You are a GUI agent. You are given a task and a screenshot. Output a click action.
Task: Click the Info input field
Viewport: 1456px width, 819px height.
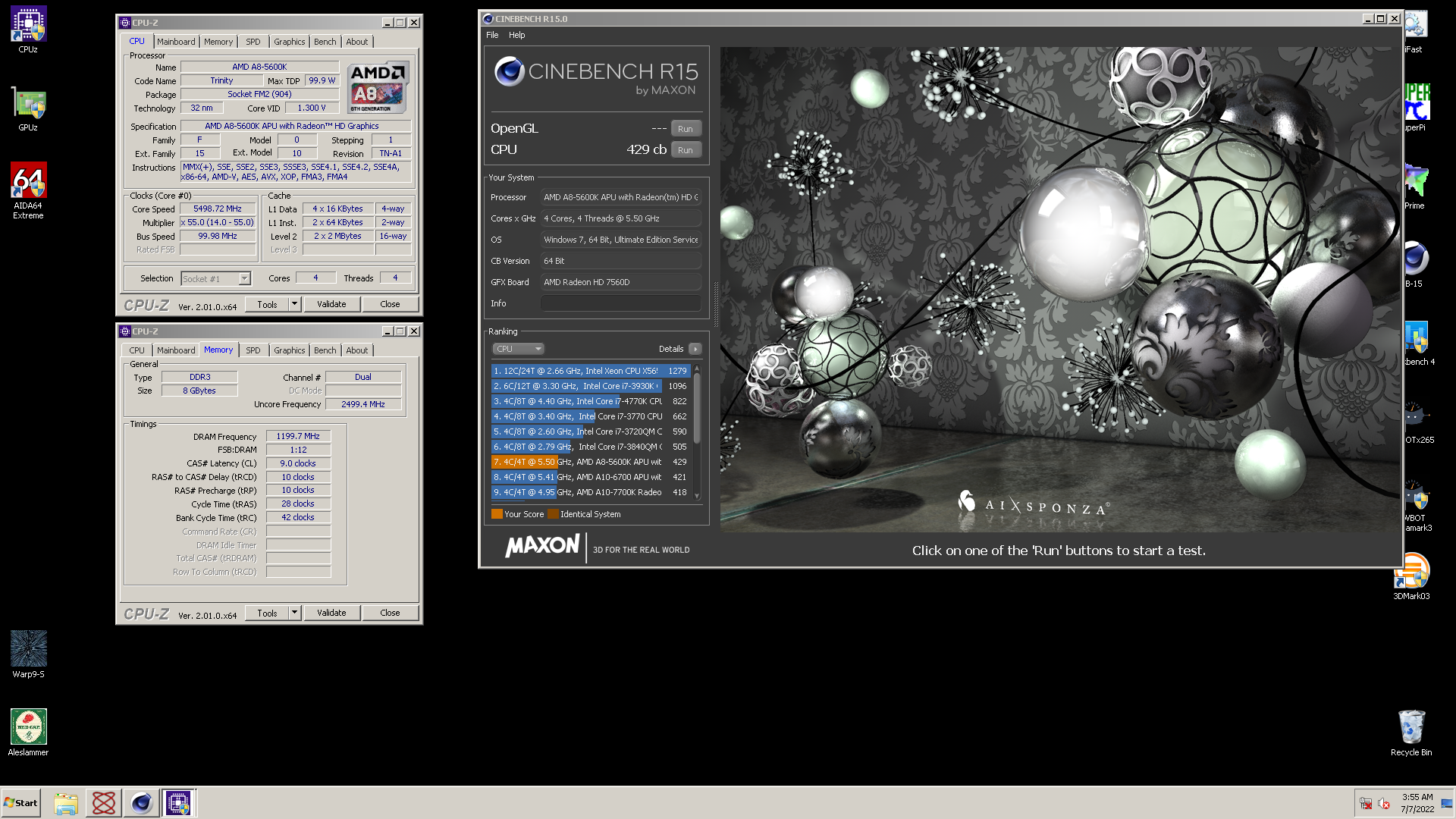pyautogui.click(x=620, y=303)
